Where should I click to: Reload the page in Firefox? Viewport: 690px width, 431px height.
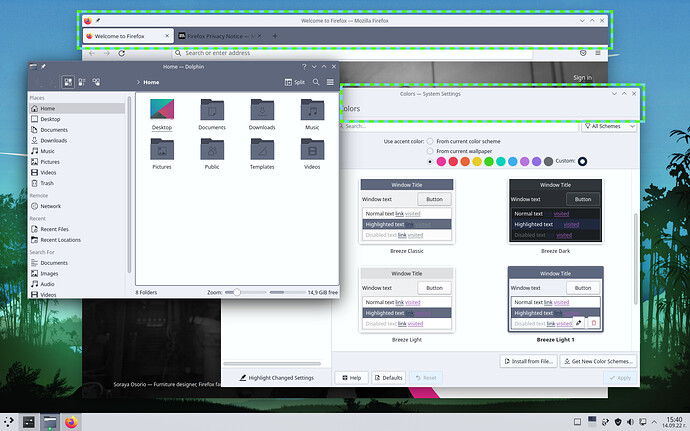point(121,53)
